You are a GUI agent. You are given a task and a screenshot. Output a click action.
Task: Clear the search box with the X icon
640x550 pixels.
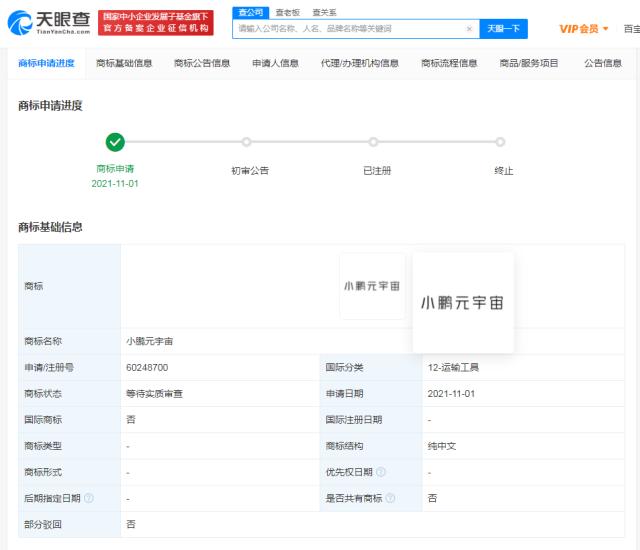(469, 29)
